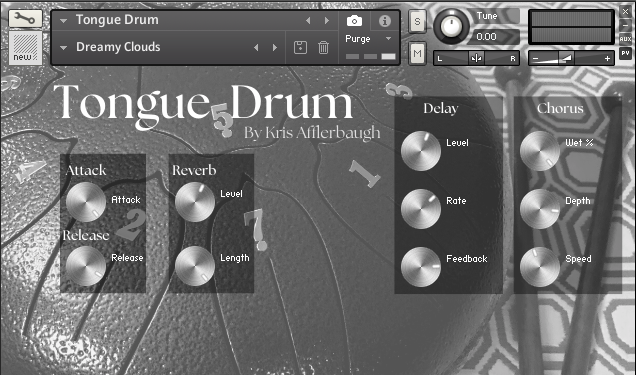The width and height of the screenshot is (636, 375).
Task: Click the Dreamy Clouds snapshot name
Action: pyautogui.click(x=118, y=47)
